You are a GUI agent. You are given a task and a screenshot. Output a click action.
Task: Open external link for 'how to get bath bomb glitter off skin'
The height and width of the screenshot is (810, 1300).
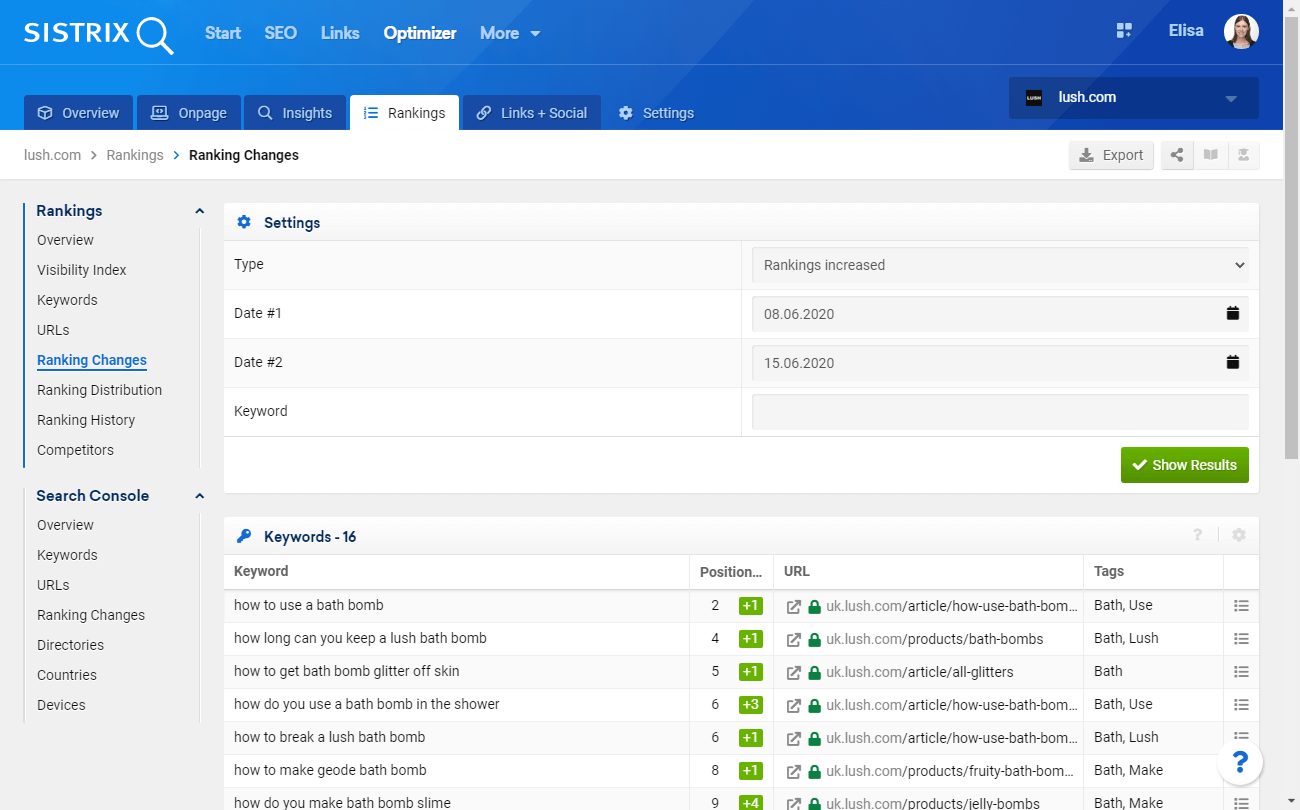coord(794,672)
